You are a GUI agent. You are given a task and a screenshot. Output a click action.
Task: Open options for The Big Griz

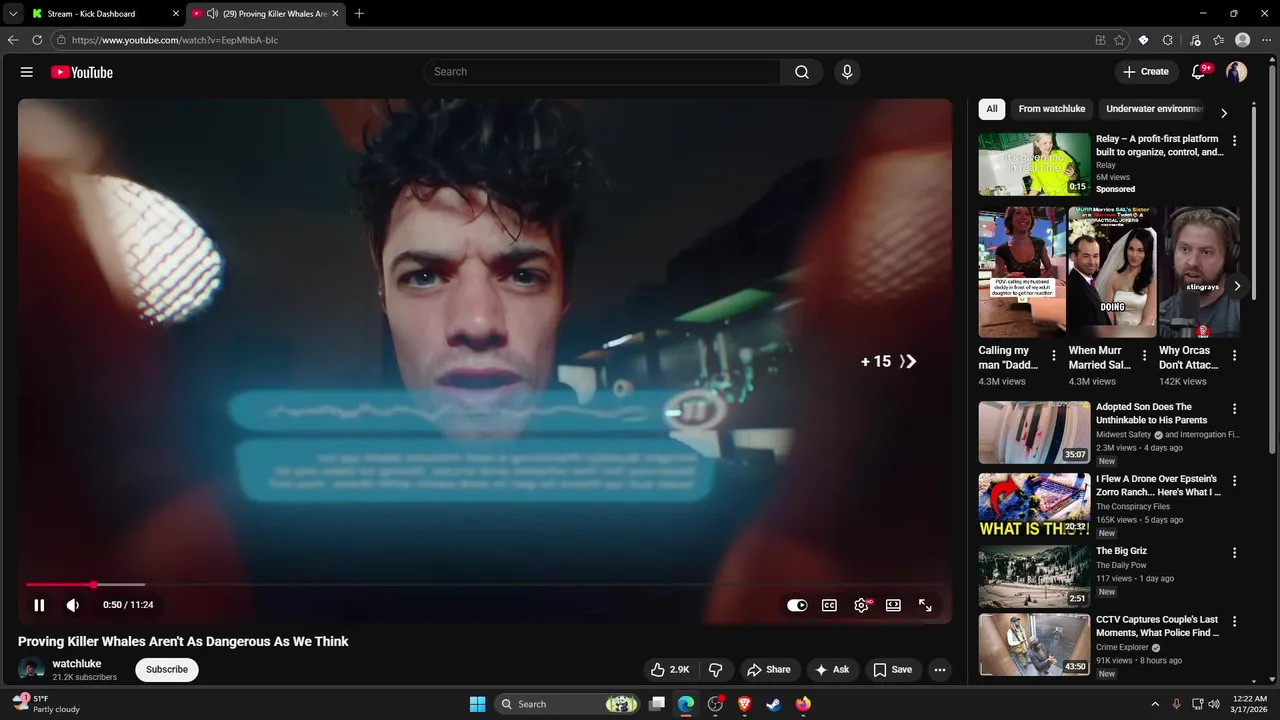pyautogui.click(x=1234, y=553)
